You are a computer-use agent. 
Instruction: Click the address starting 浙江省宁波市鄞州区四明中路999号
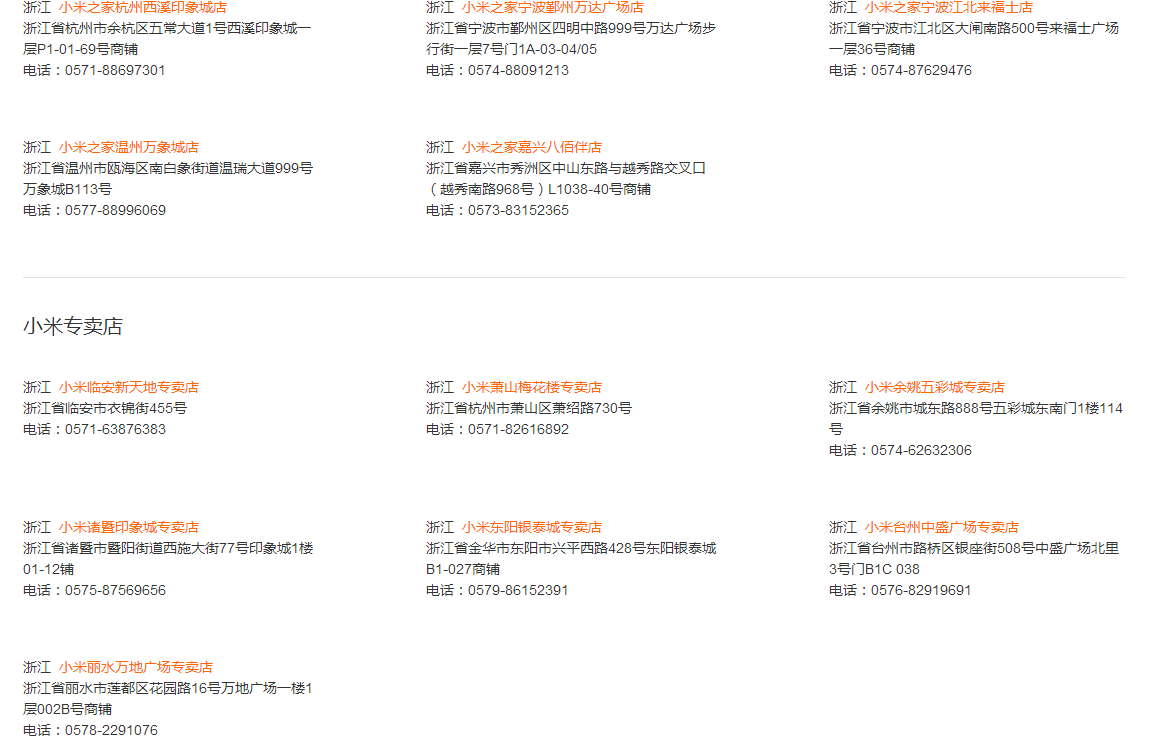tap(571, 39)
